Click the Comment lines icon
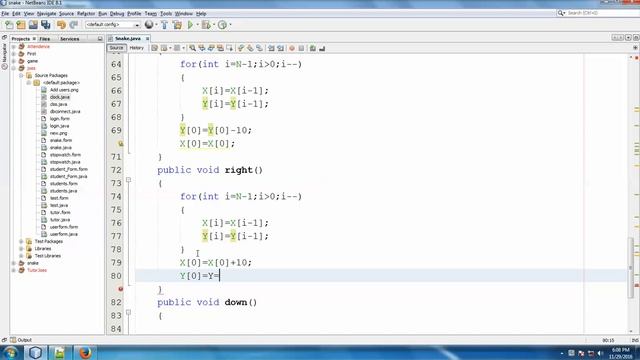640x360 pixels. [313, 48]
